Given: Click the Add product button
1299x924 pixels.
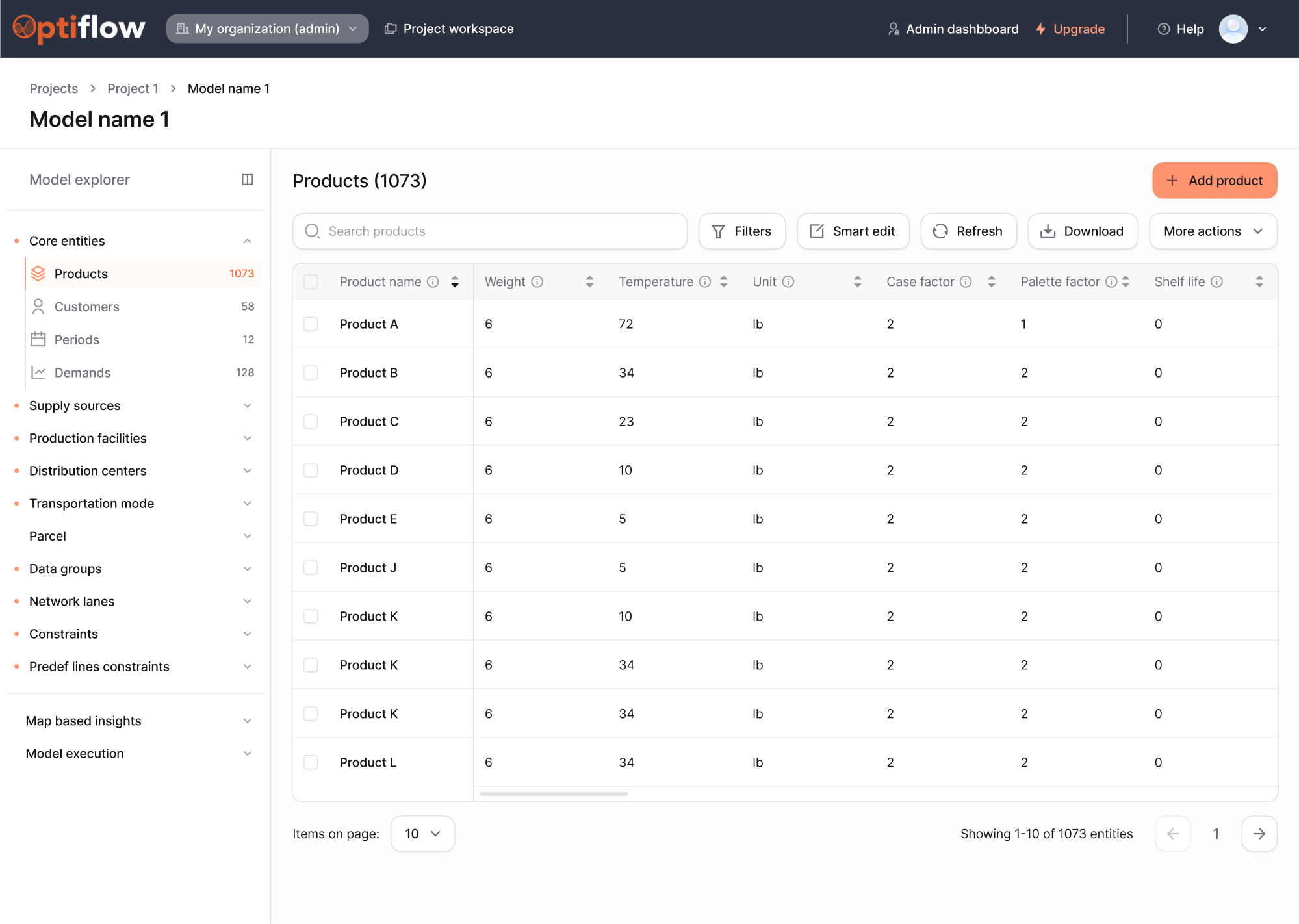Looking at the screenshot, I should tap(1214, 180).
